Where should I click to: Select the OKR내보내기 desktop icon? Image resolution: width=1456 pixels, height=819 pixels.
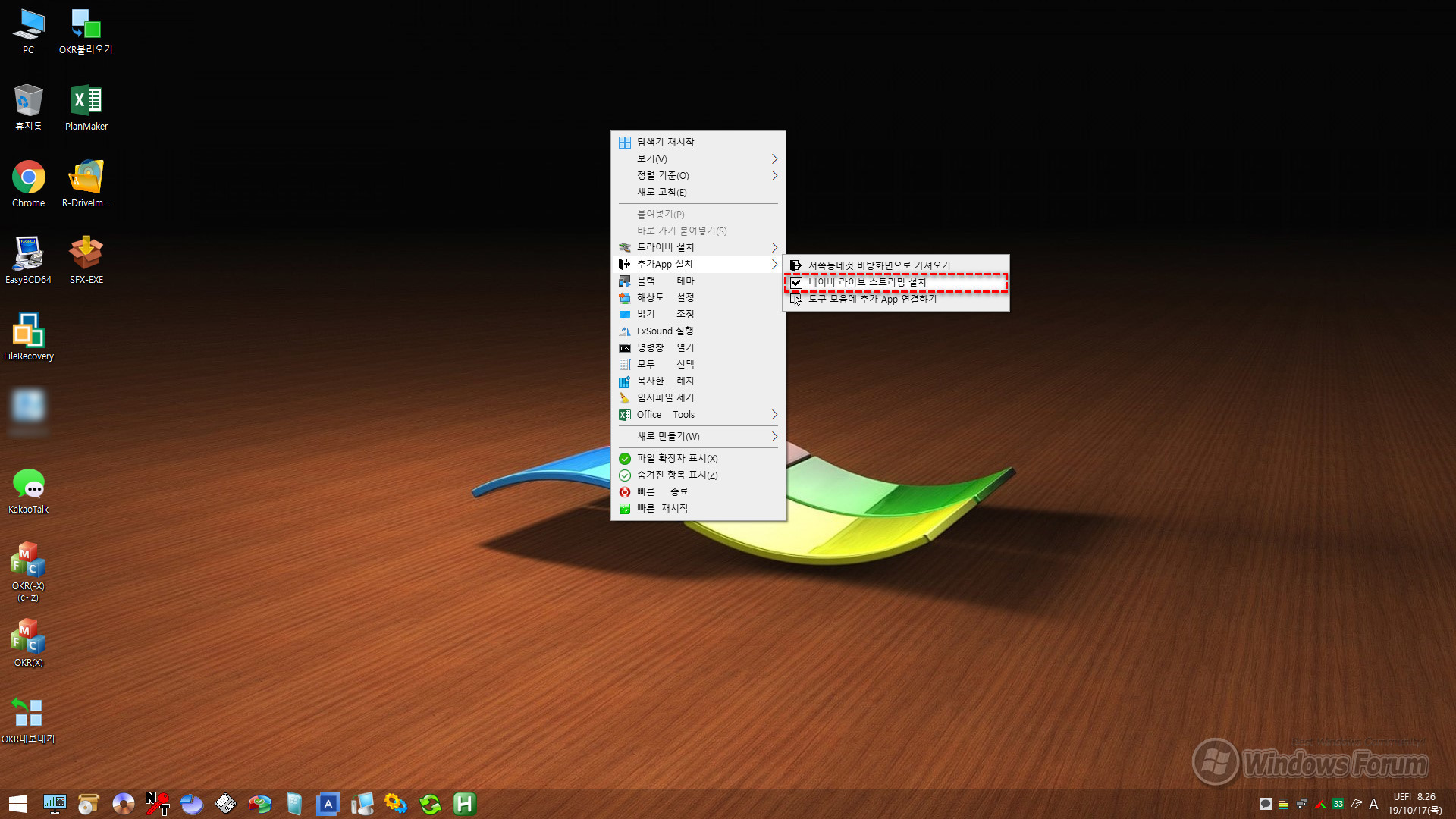(x=28, y=720)
